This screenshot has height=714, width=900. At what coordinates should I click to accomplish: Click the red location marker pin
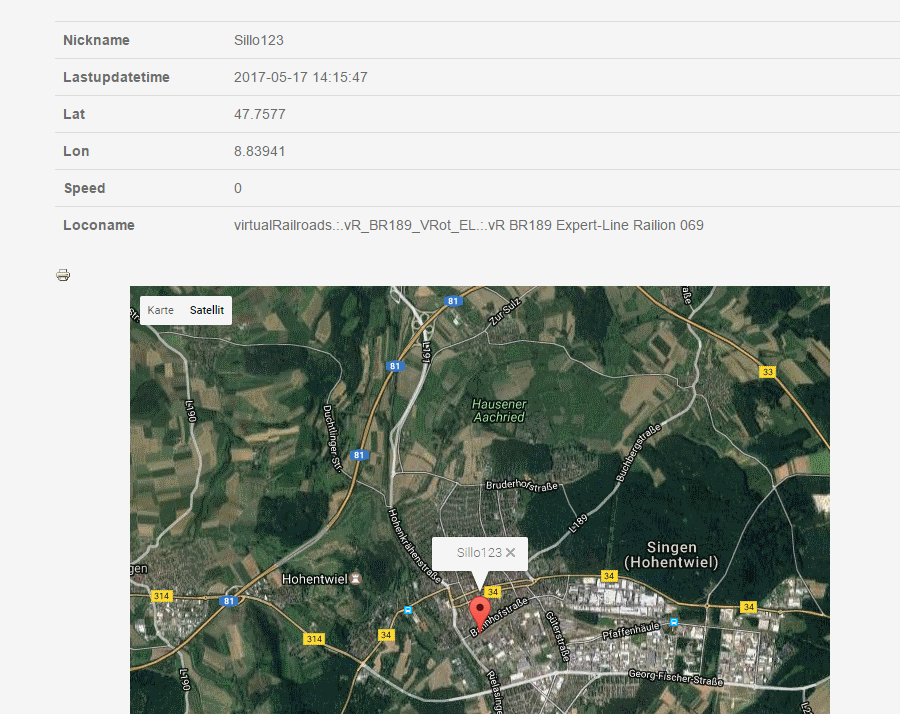[x=479, y=610]
